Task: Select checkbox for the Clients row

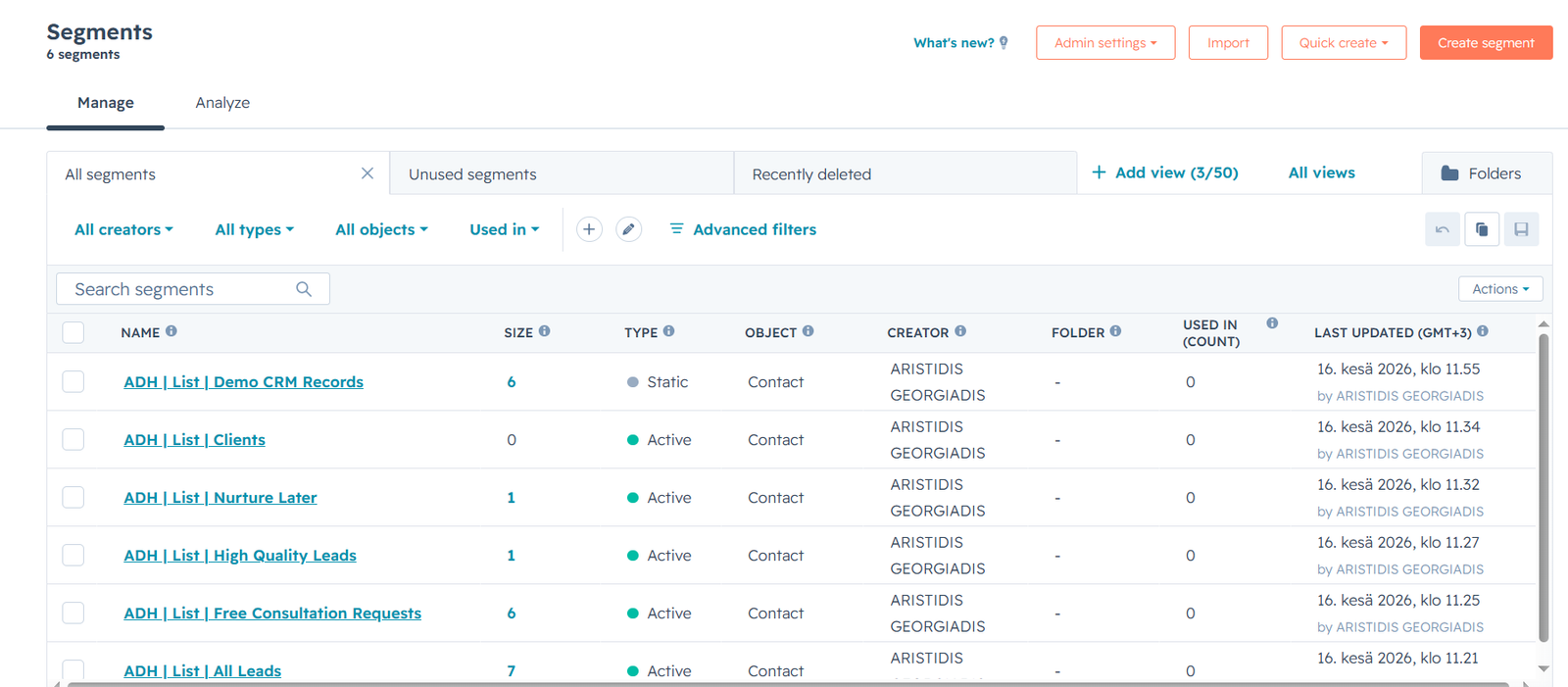Action: click(x=73, y=439)
